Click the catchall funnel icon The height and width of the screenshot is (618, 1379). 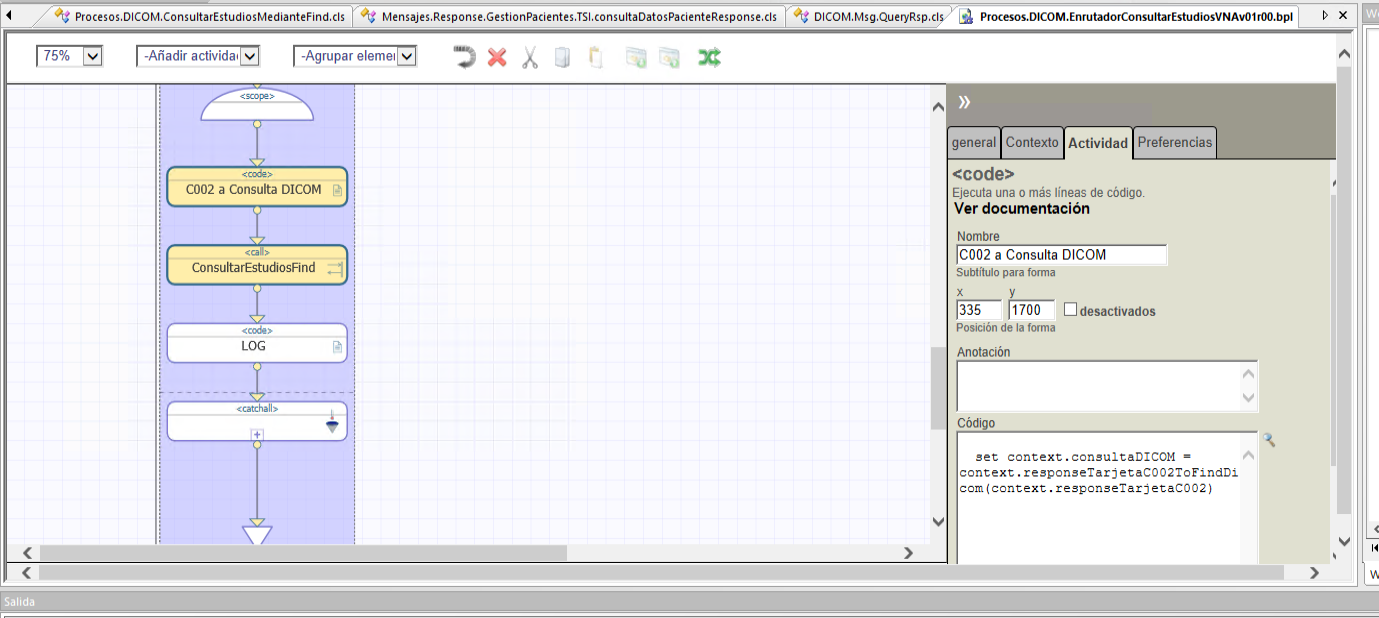tap(332, 423)
